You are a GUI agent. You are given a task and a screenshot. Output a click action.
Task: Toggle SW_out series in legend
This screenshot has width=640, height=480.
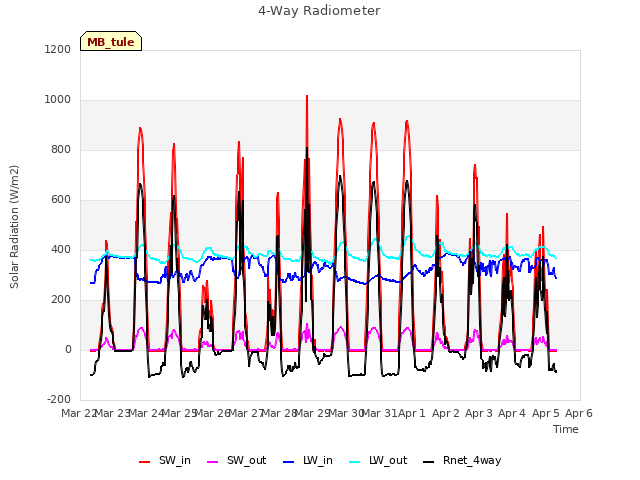click(x=237, y=461)
